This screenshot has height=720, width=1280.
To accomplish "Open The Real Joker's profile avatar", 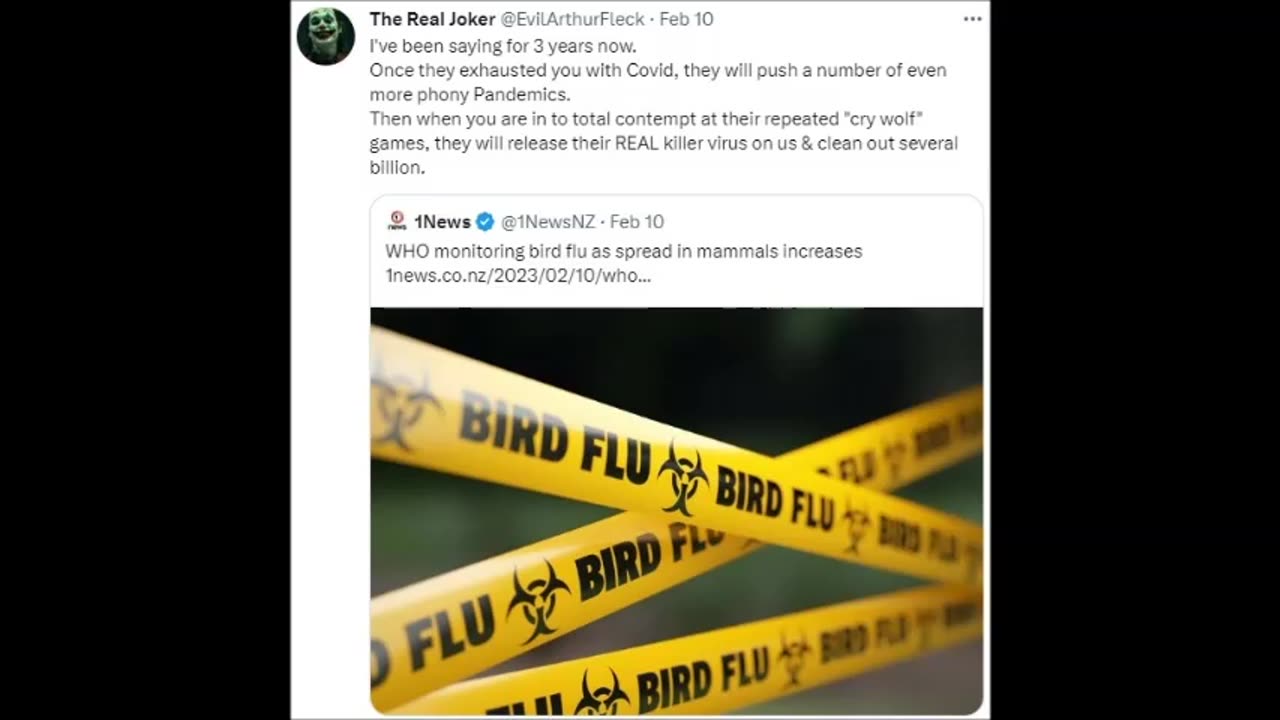I will [326, 37].
